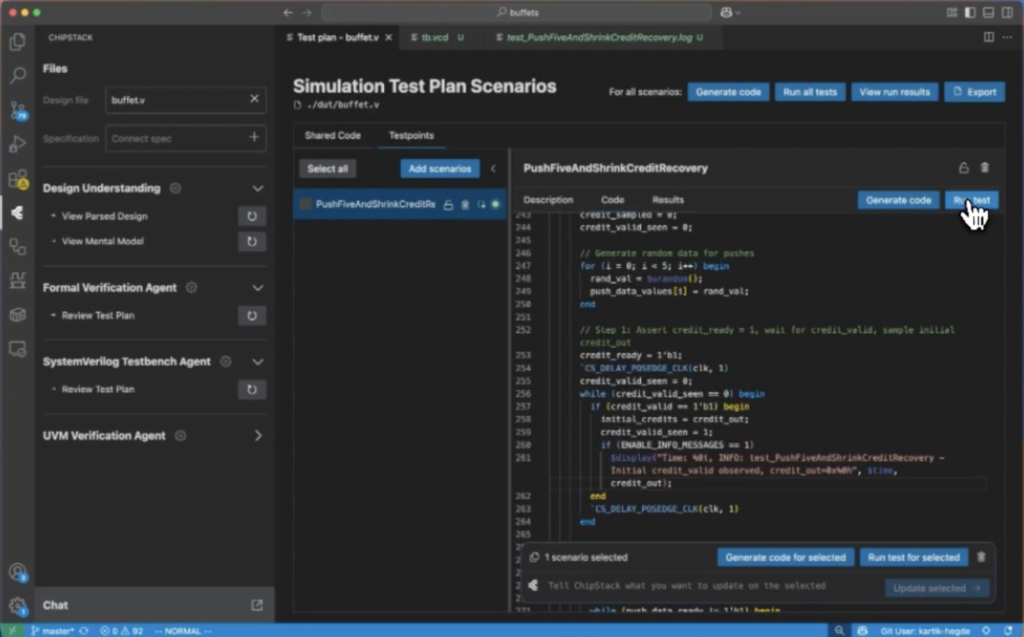Open the Source Control view in activity bar

[17, 110]
